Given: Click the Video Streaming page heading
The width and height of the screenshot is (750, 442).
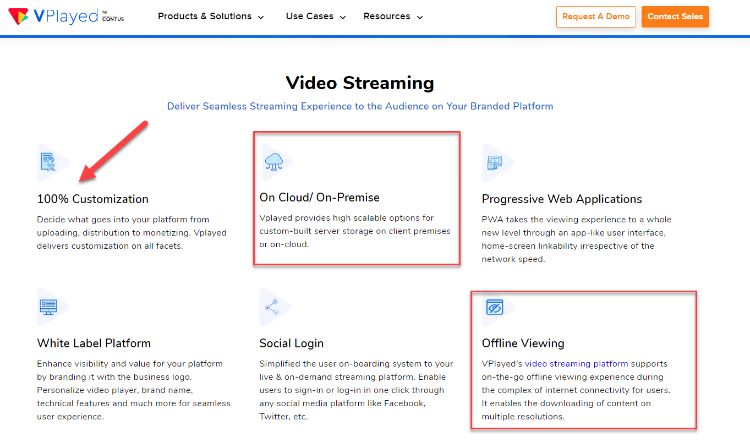Looking at the screenshot, I should [360, 83].
